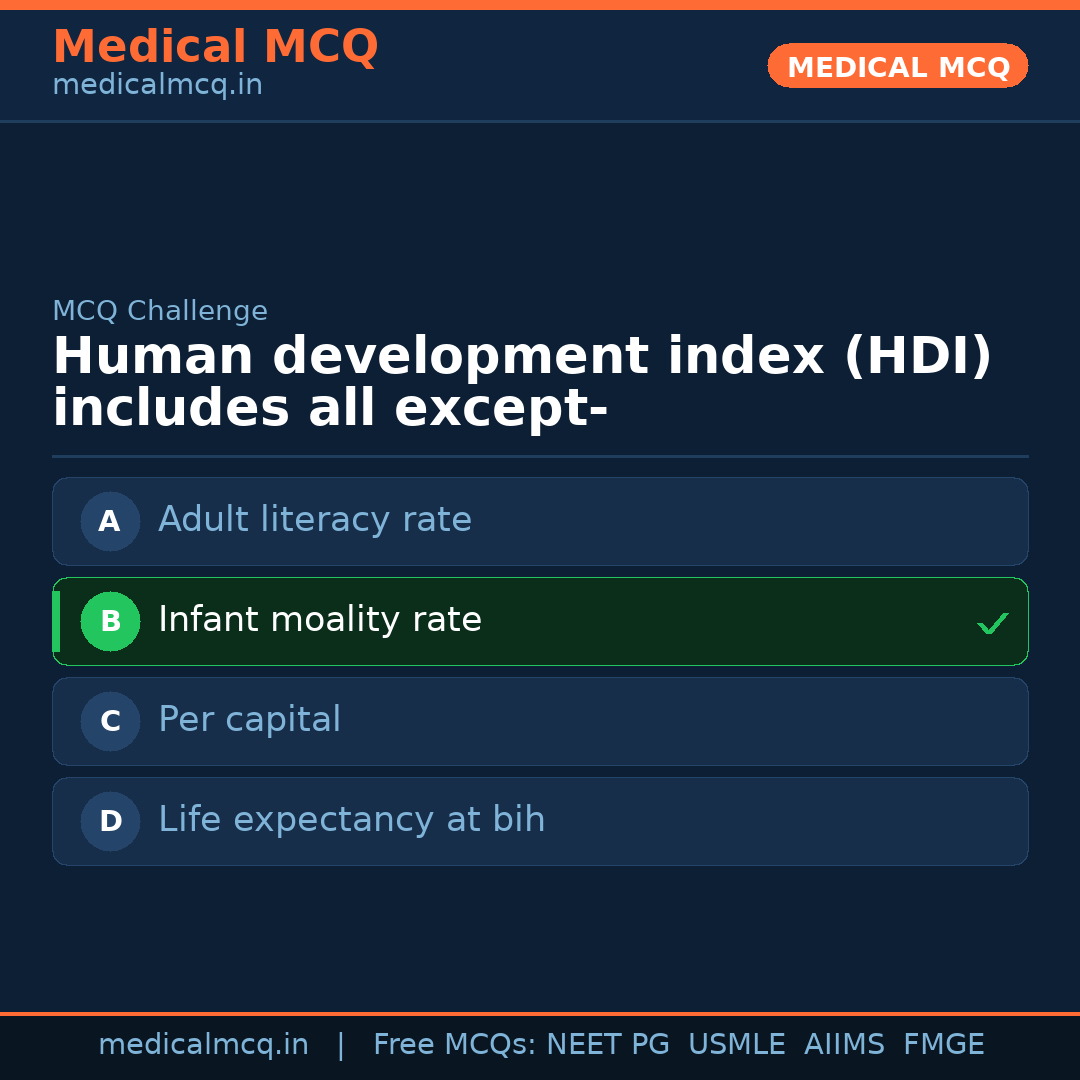
Task: Select the "Life expectancy at bih" answer text
Action: tap(352, 820)
